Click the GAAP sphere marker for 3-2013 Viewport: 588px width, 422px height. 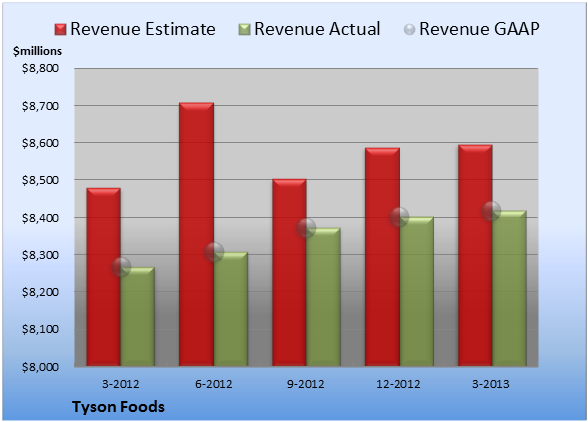pos(491,211)
